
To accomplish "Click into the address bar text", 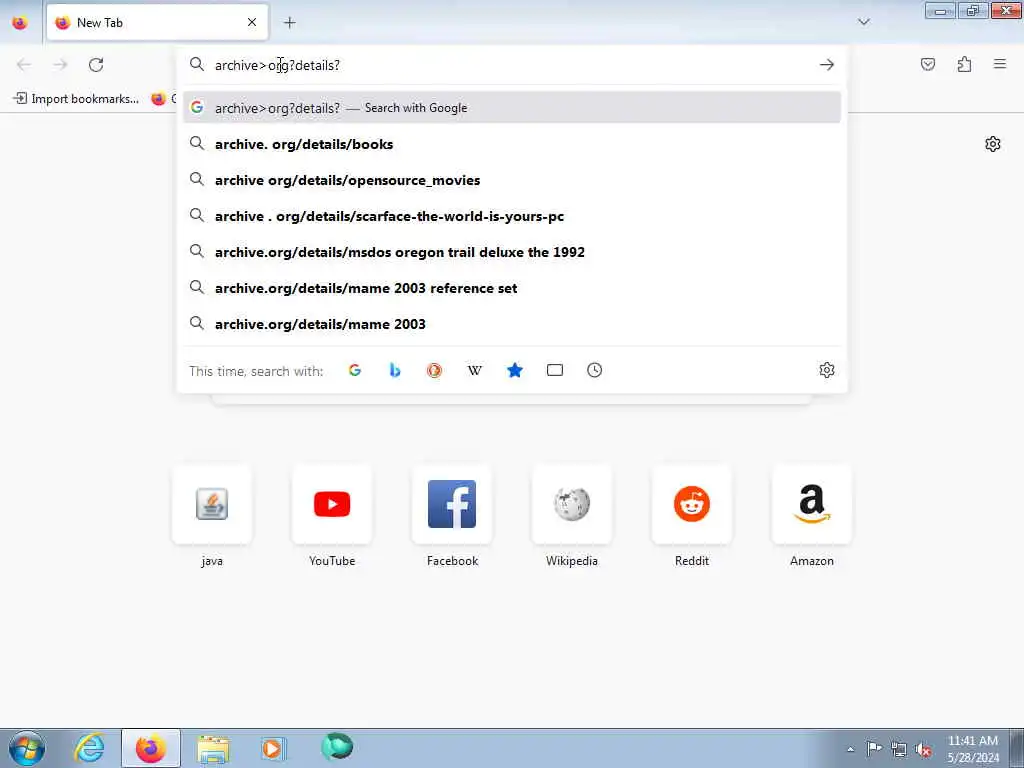I will pos(278,65).
